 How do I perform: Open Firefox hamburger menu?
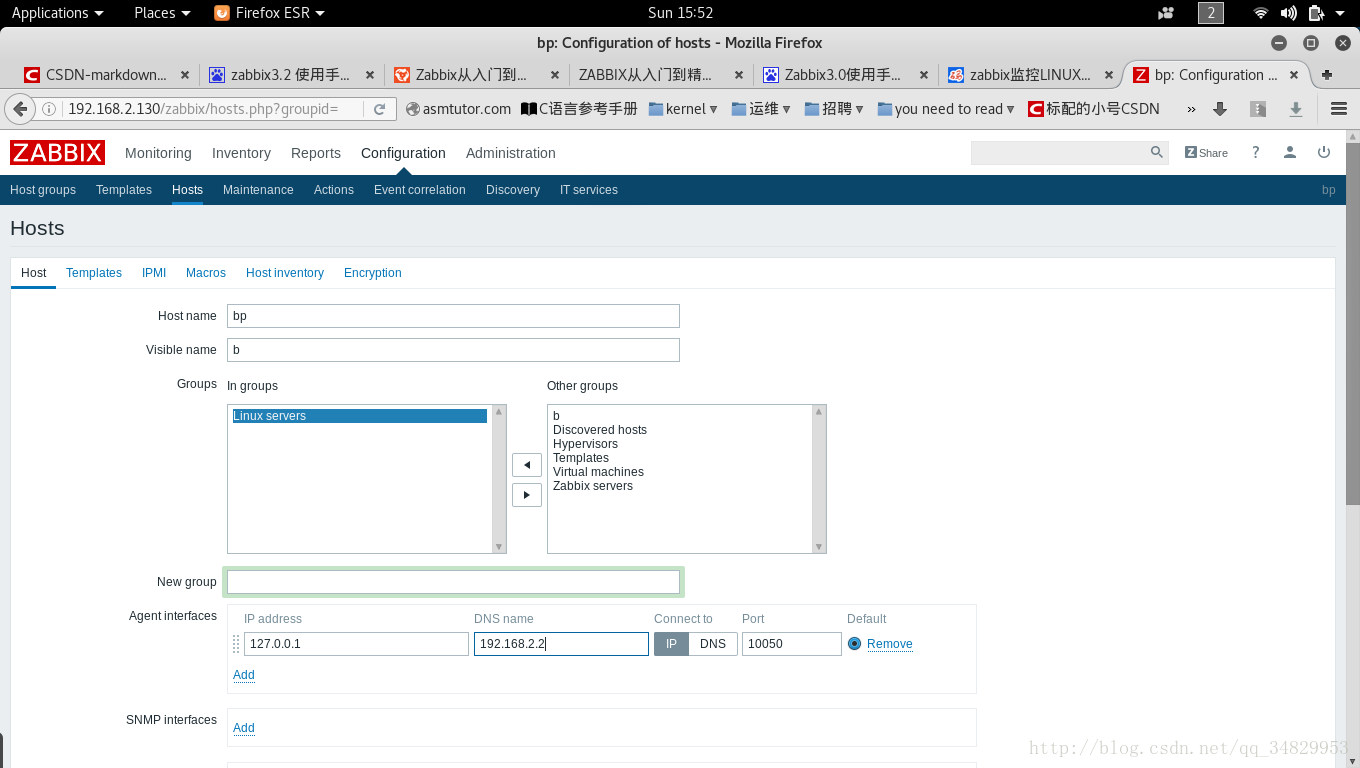1339,109
